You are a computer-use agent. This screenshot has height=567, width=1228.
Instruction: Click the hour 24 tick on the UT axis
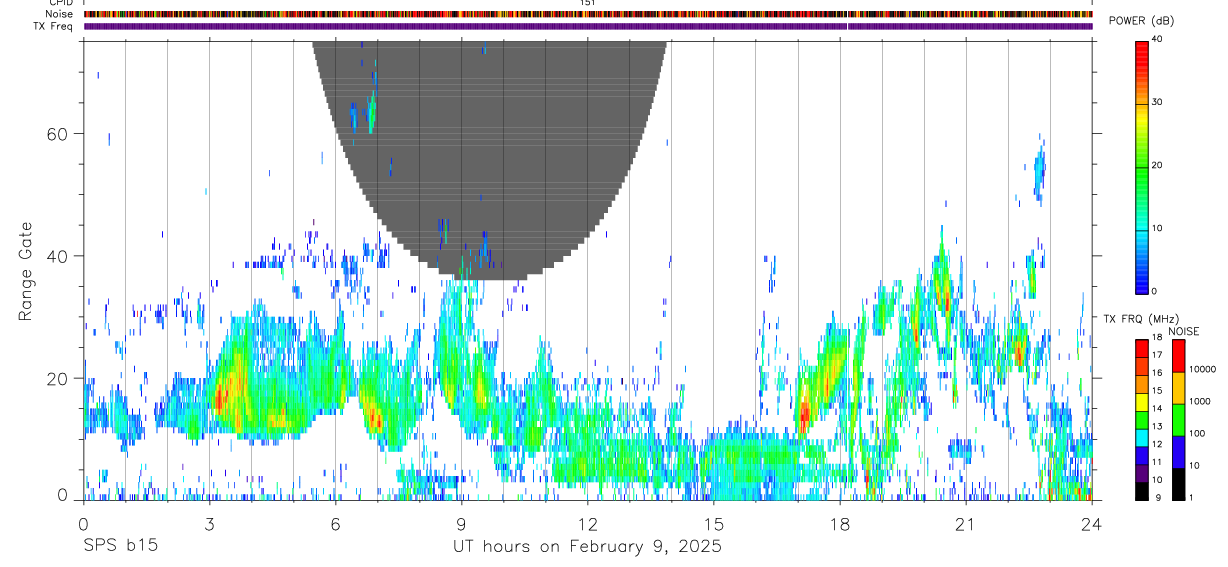pyautogui.click(x=1092, y=523)
